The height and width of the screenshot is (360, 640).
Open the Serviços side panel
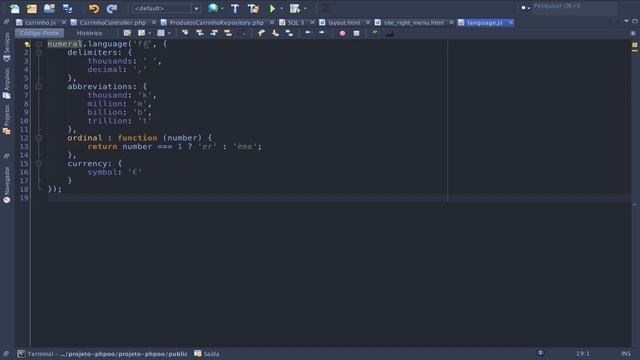(7, 47)
